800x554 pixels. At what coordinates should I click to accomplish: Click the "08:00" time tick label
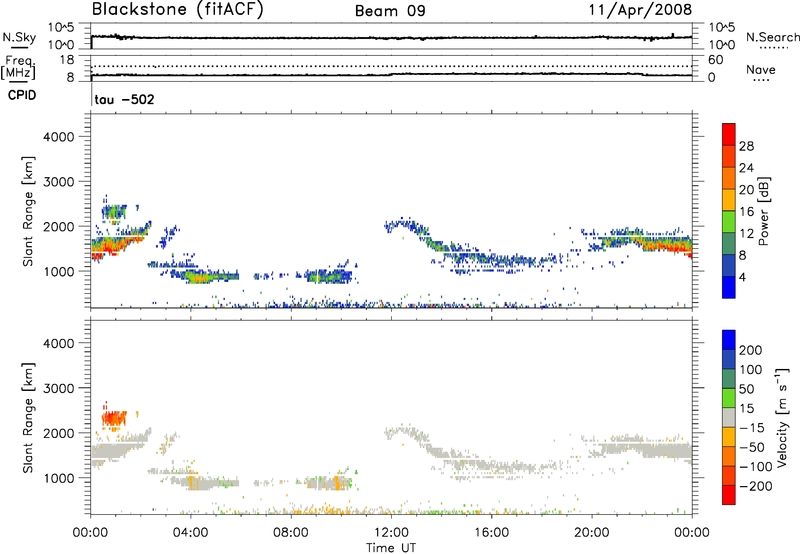pos(291,533)
